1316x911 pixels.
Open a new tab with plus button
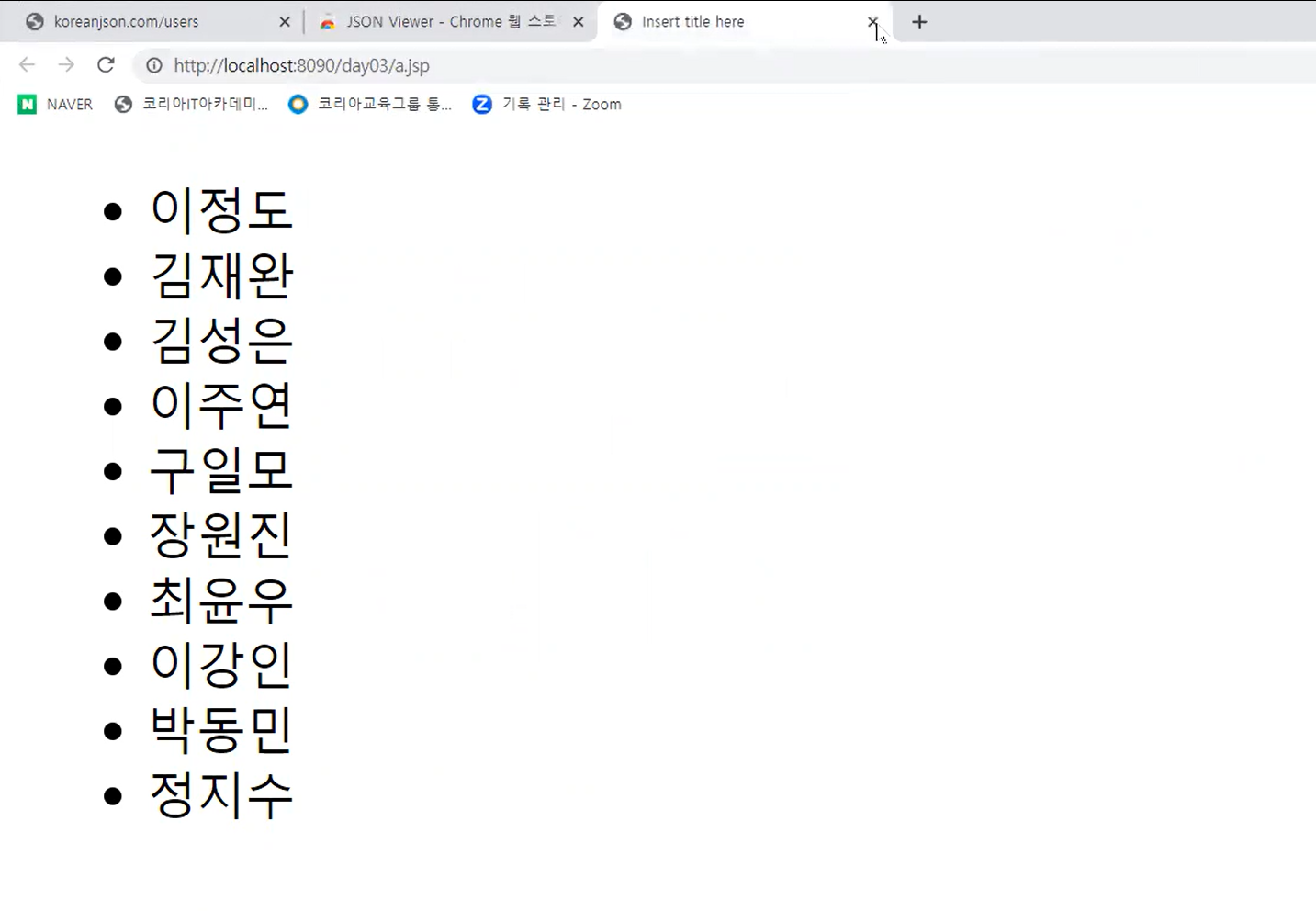919,22
